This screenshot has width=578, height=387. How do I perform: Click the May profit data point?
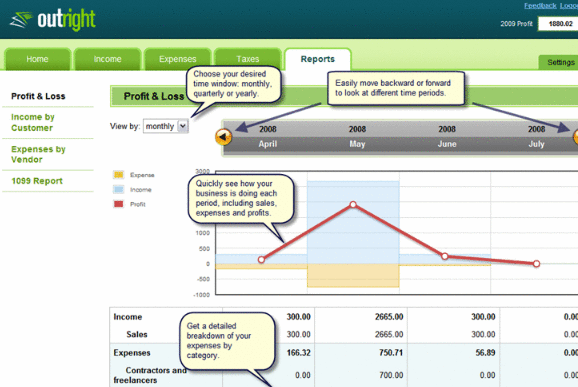tap(353, 204)
